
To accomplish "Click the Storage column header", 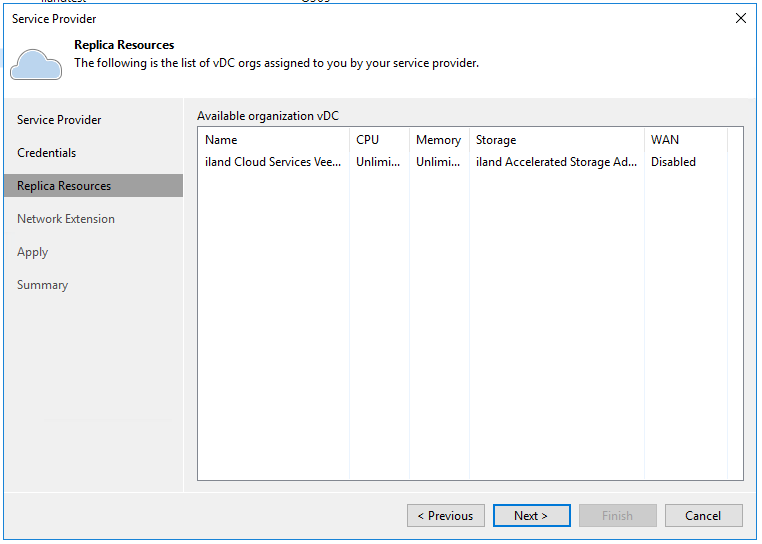I will [496, 140].
